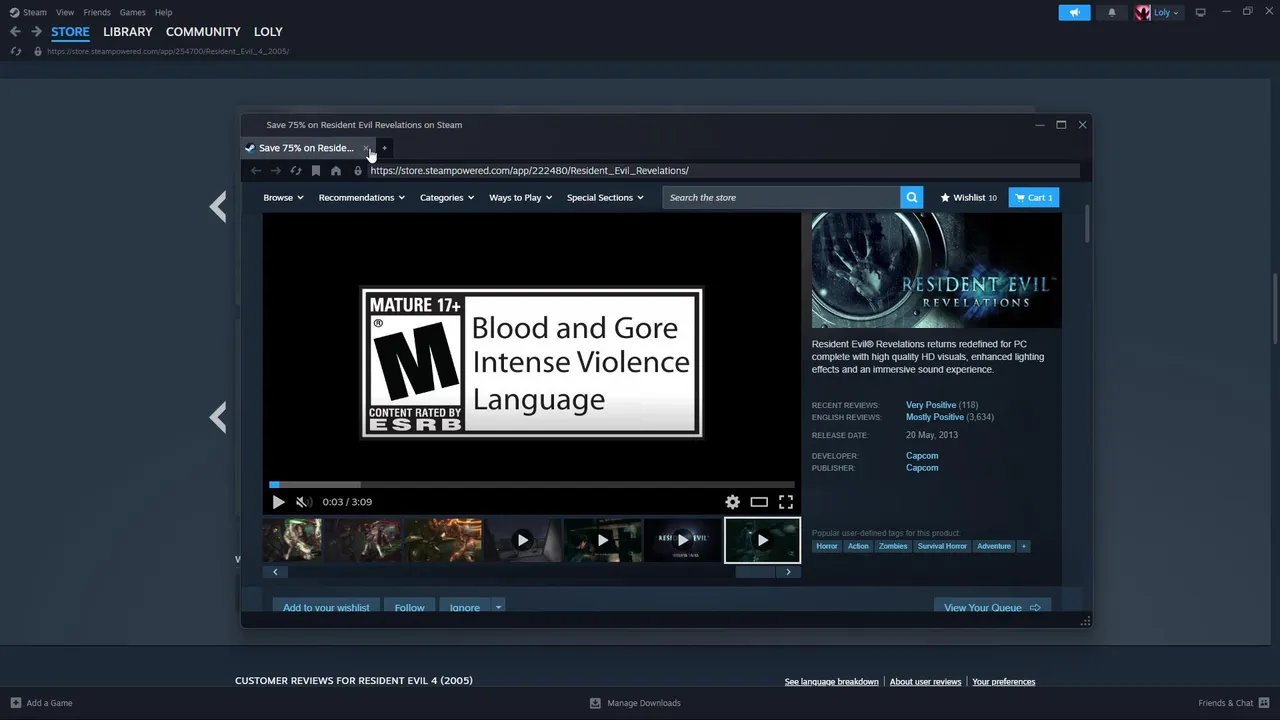Image resolution: width=1280 pixels, height=720 pixels.
Task: Click the Wishlist 10 button
Action: point(968,198)
